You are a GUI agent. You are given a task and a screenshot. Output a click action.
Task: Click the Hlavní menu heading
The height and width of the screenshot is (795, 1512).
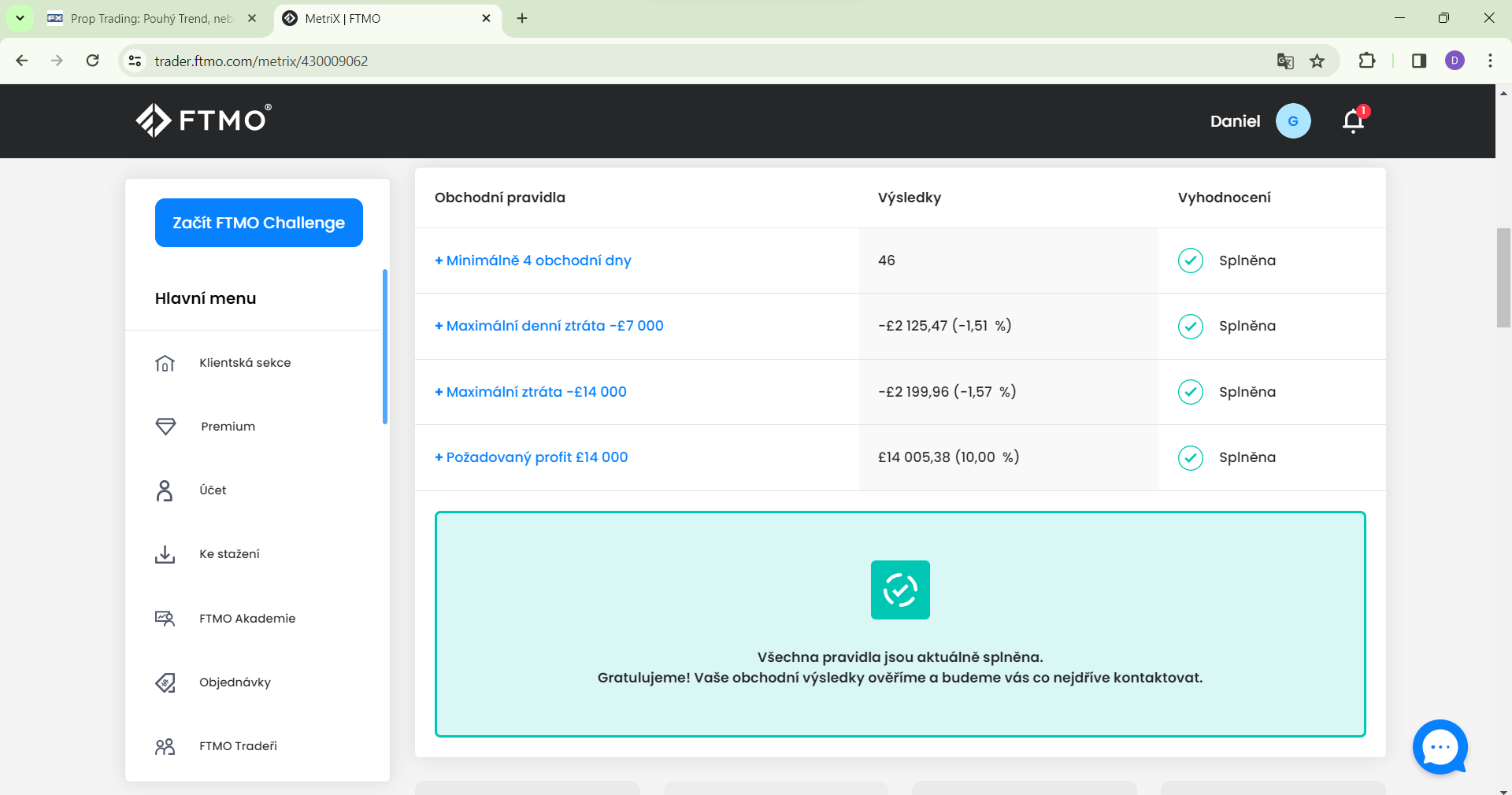click(206, 298)
